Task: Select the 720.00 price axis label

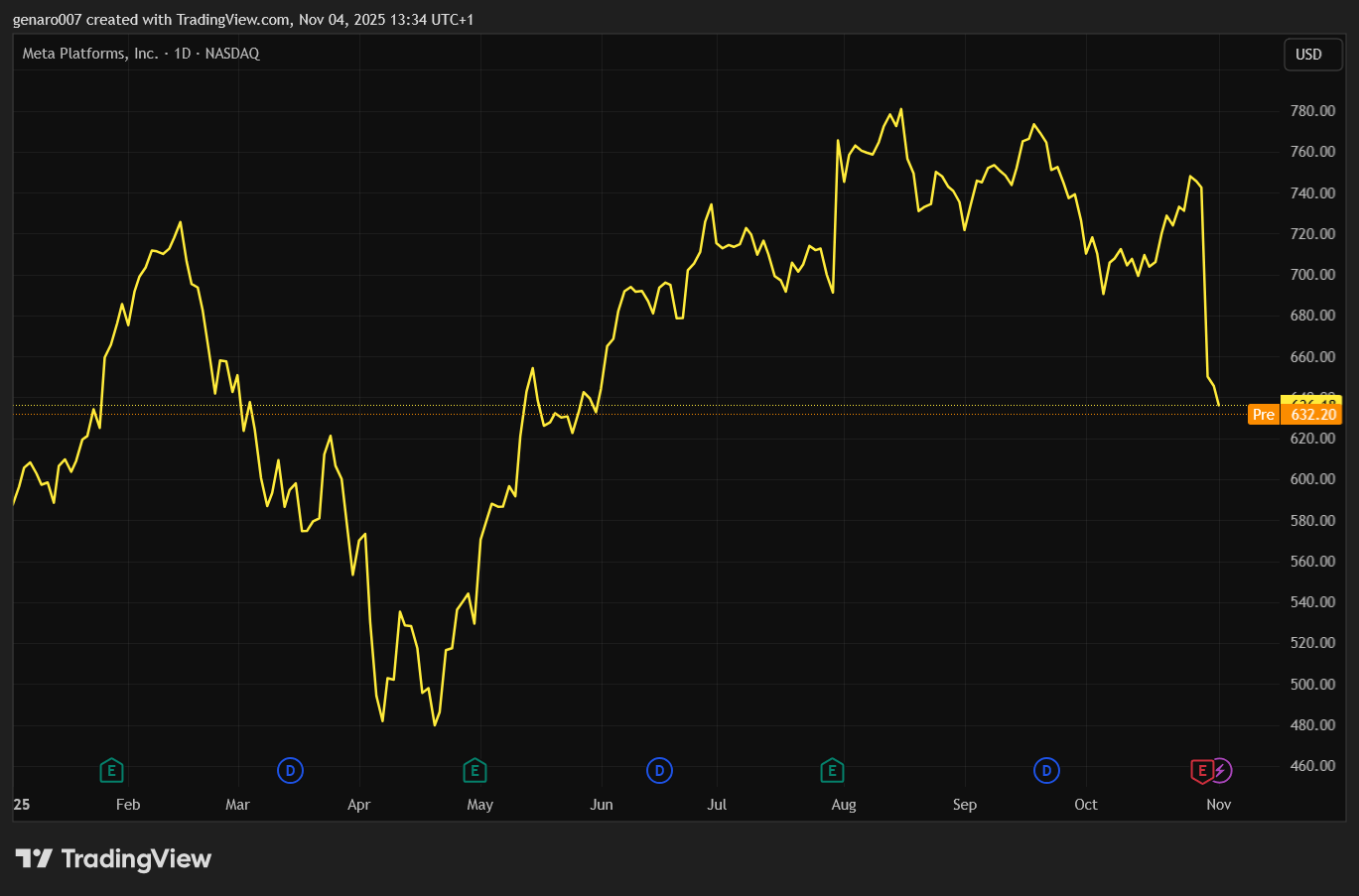Action: (x=1312, y=234)
